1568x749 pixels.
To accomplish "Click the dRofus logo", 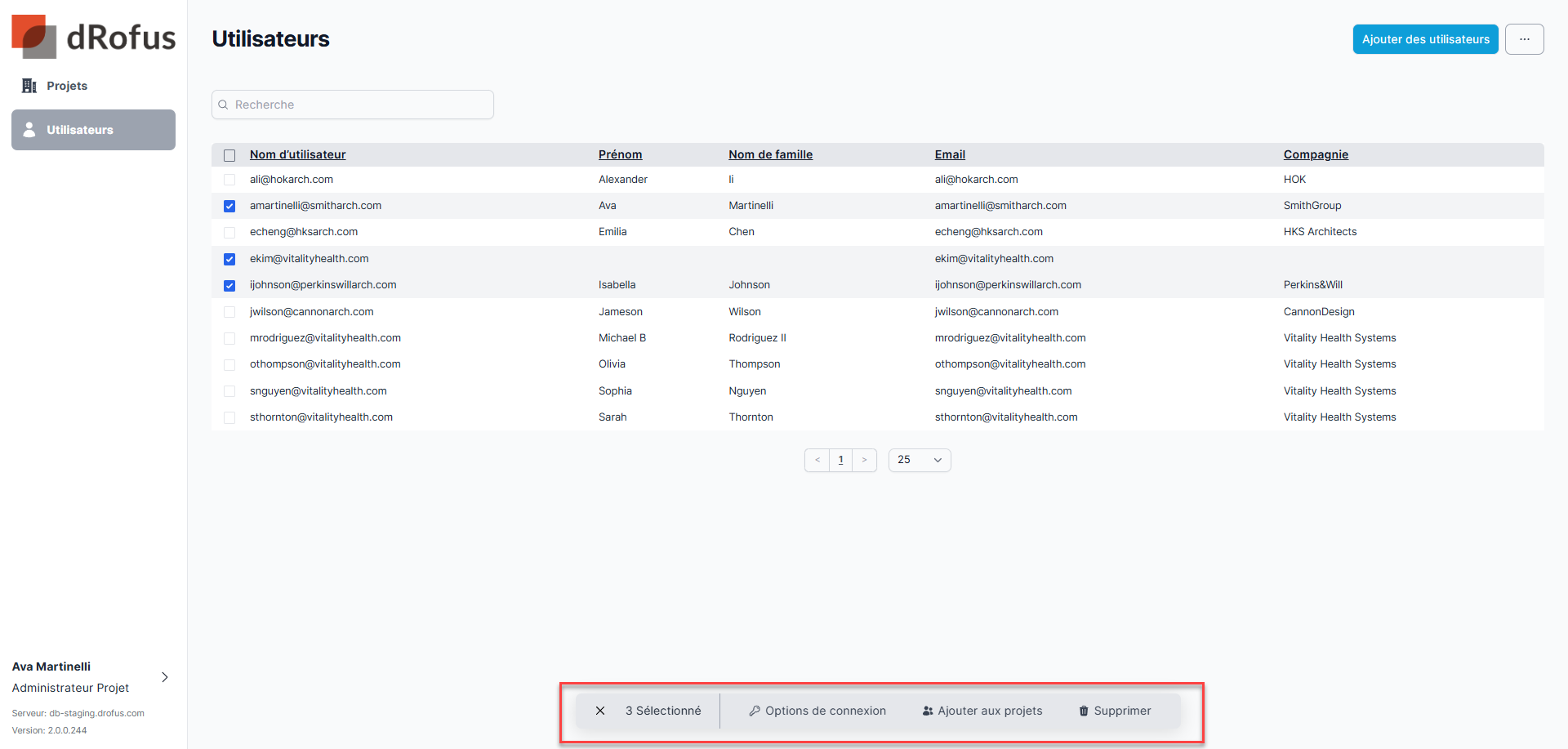I will [x=93, y=38].
